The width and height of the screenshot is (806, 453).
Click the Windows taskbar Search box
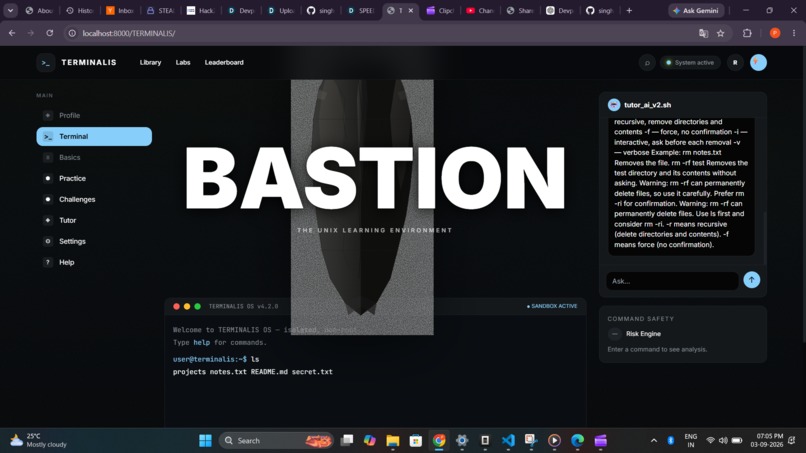pos(277,441)
